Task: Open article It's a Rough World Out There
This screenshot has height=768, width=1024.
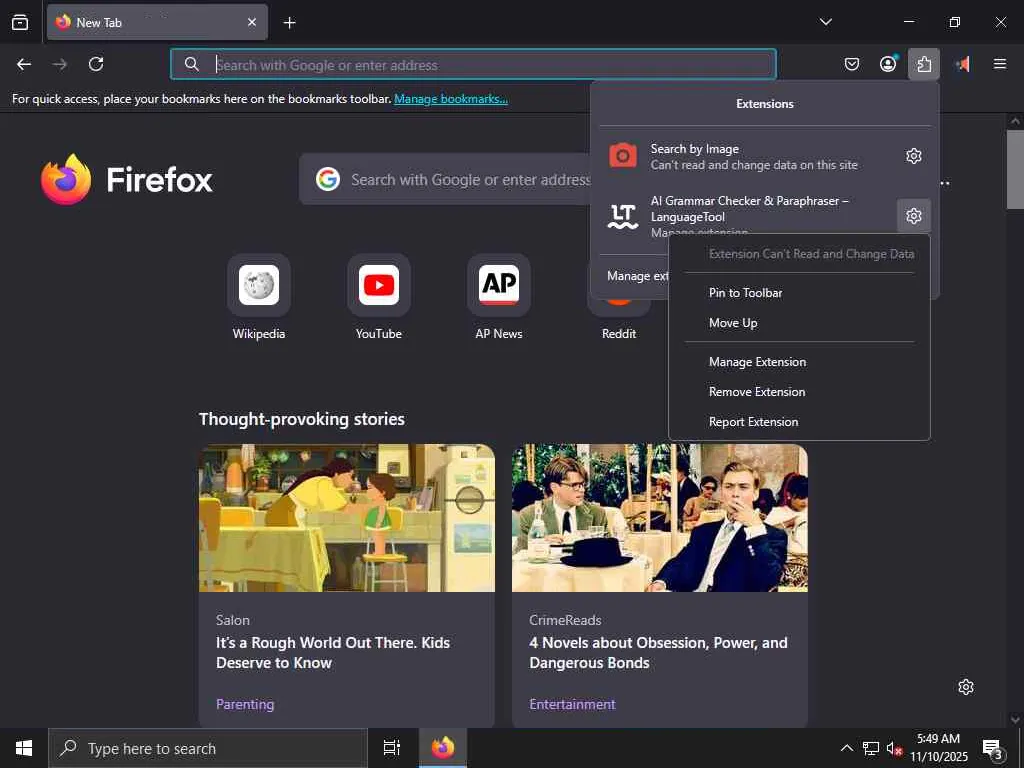Action: pyautogui.click(x=332, y=653)
